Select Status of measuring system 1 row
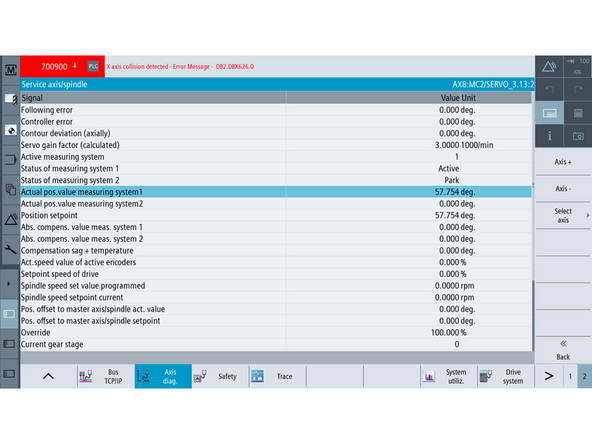 point(276,168)
